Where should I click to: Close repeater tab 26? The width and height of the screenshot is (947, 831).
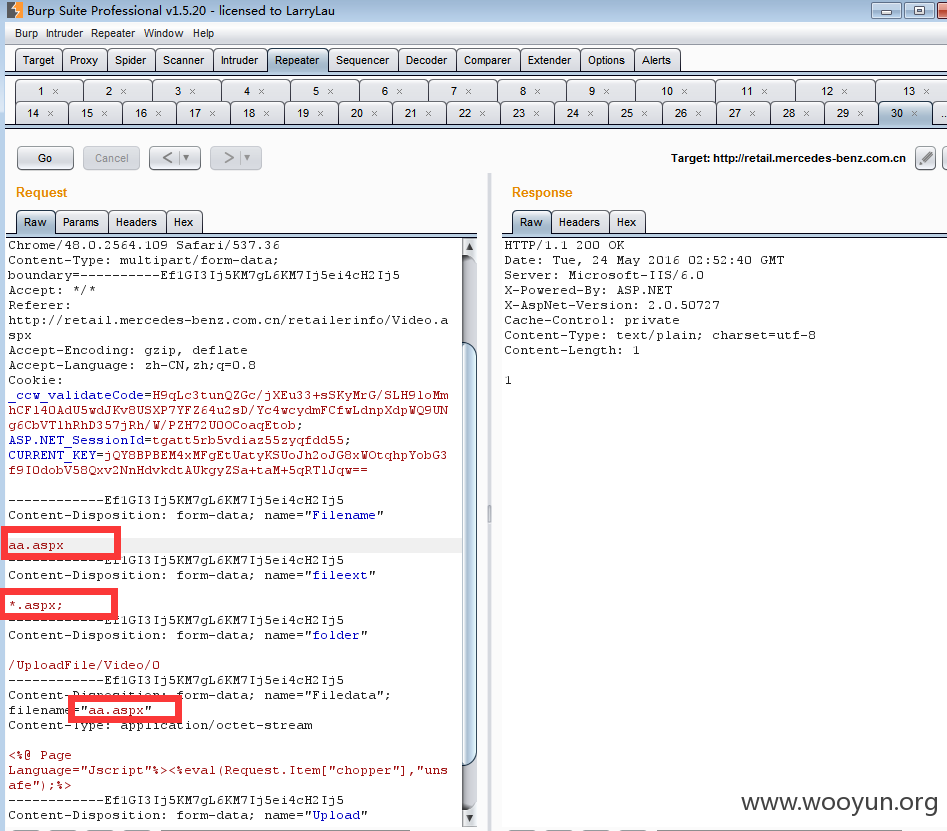click(x=698, y=114)
